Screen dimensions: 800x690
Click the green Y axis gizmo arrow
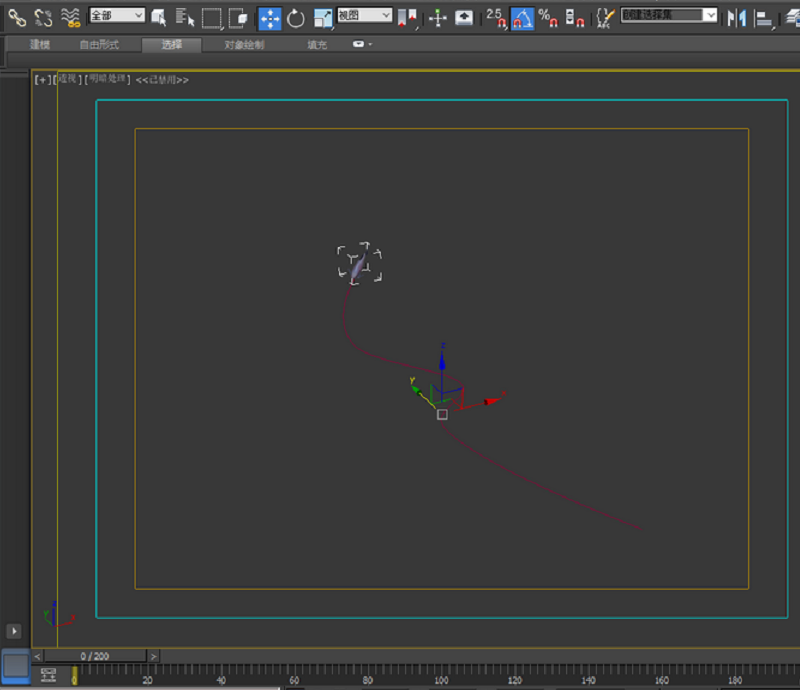point(416,389)
